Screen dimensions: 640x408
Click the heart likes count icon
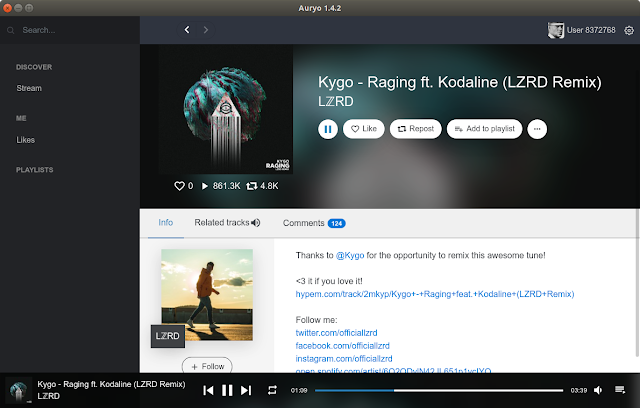(179, 186)
